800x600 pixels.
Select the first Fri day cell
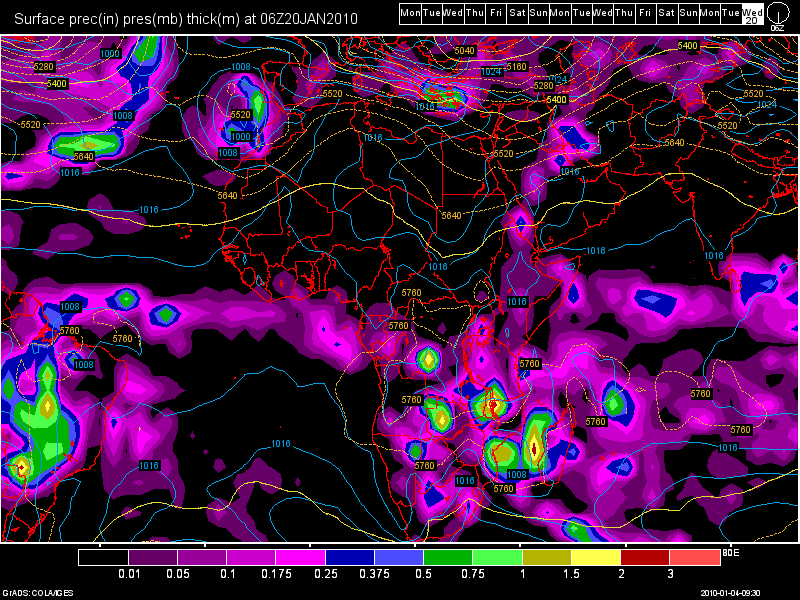[495, 13]
